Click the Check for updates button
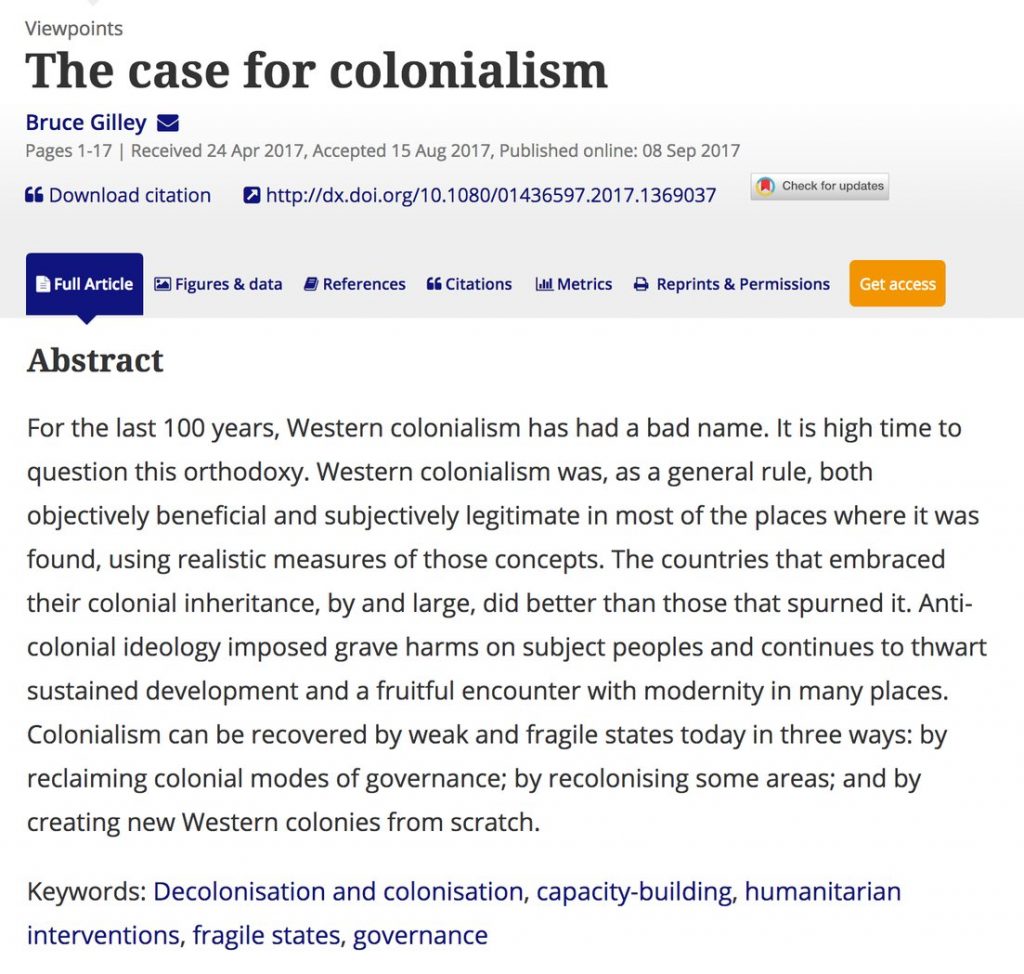Image resolution: width=1024 pixels, height=974 pixels. (x=820, y=186)
